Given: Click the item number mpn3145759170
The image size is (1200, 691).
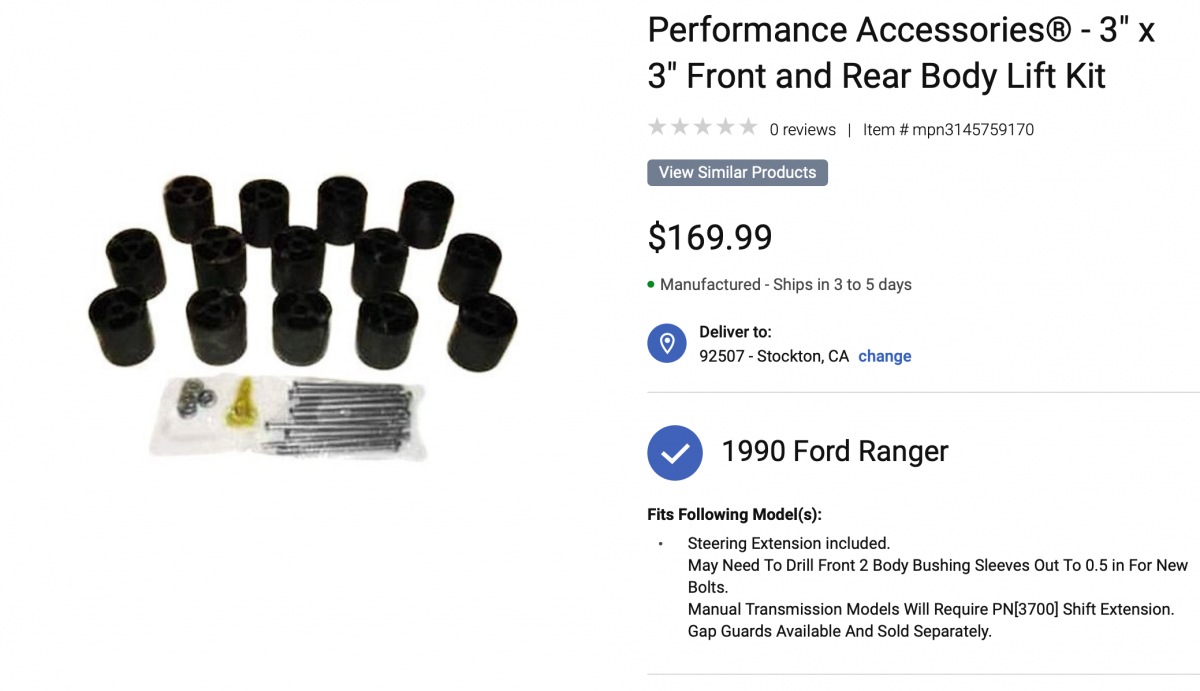Looking at the screenshot, I should (948, 130).
